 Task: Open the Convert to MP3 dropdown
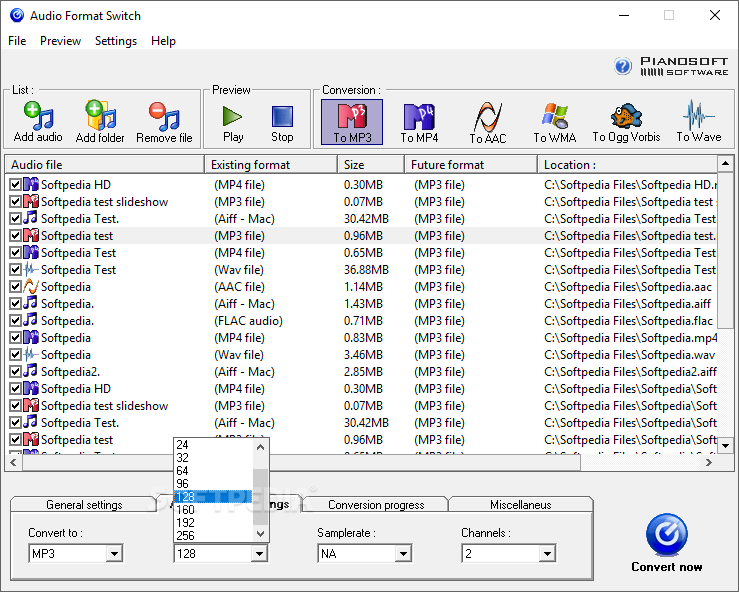(114, 553)
